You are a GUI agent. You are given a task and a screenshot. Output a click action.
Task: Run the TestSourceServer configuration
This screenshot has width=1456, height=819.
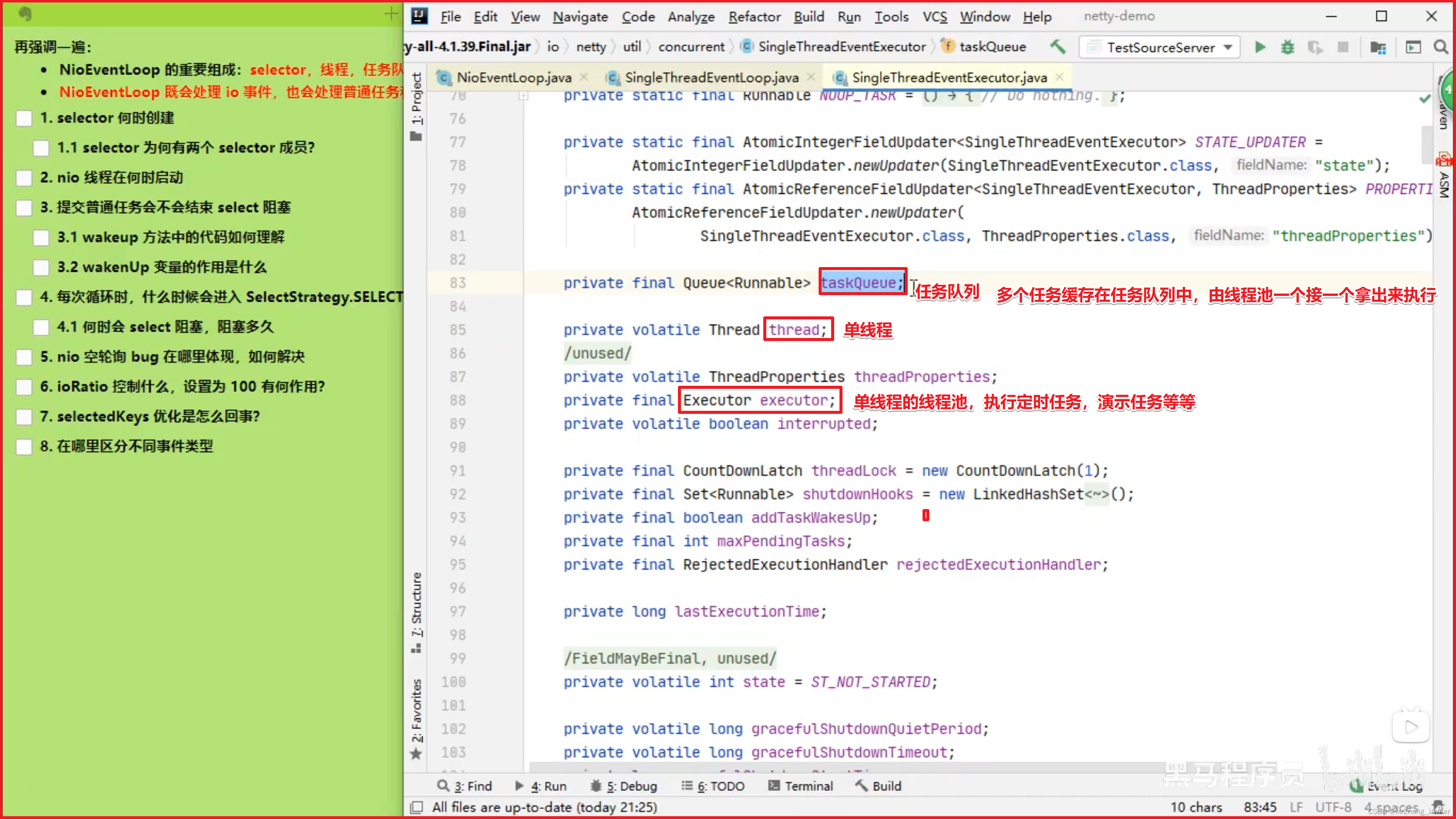coord(1260,47)
